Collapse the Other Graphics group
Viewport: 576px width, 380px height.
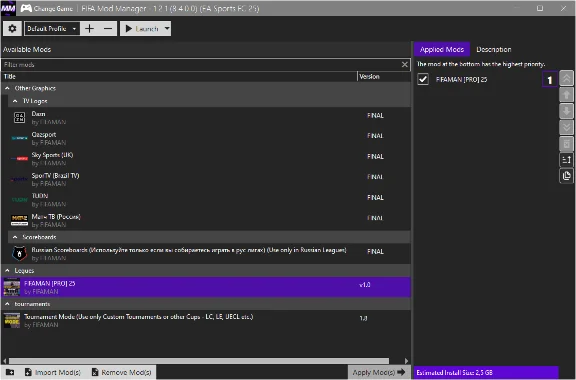[7, 88]
